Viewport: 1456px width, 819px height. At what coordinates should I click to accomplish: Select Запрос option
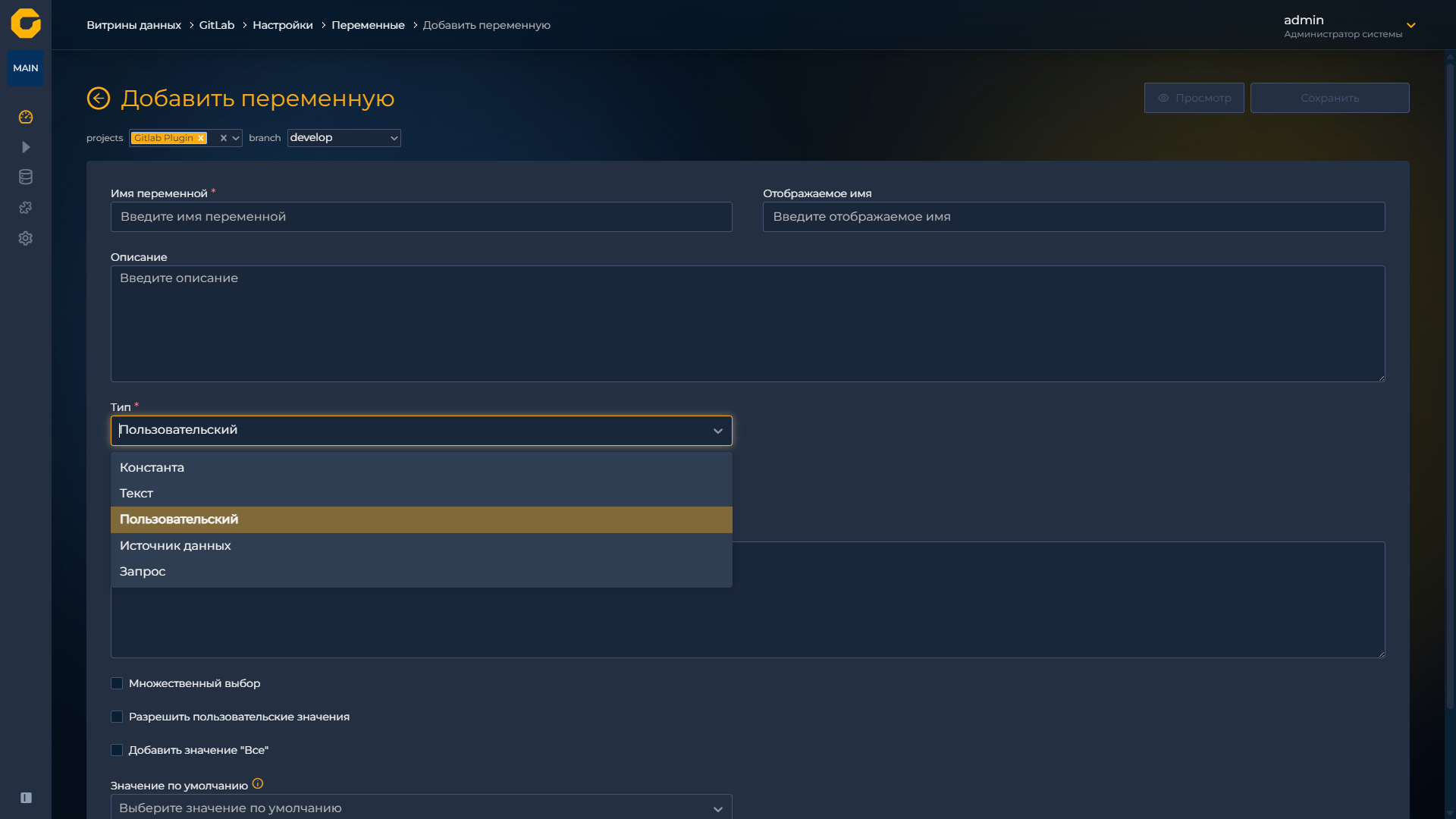tap(422, 572)
